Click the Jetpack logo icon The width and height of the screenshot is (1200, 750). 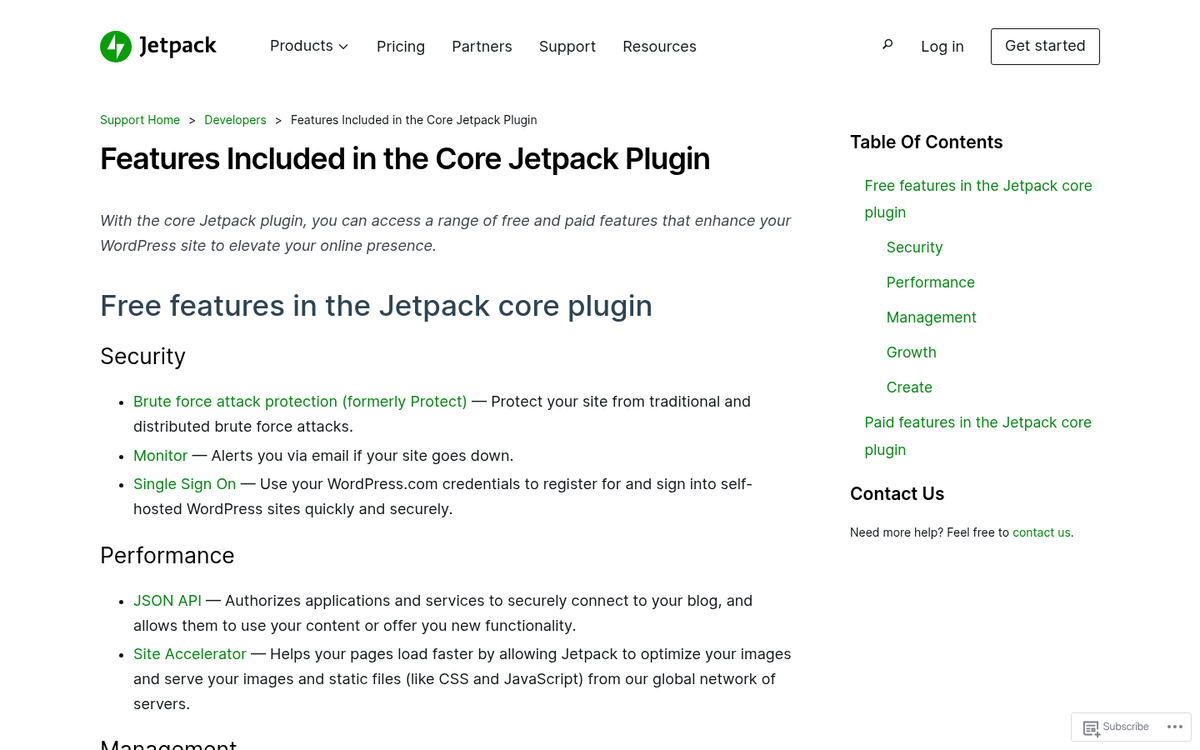click(113, 46)
